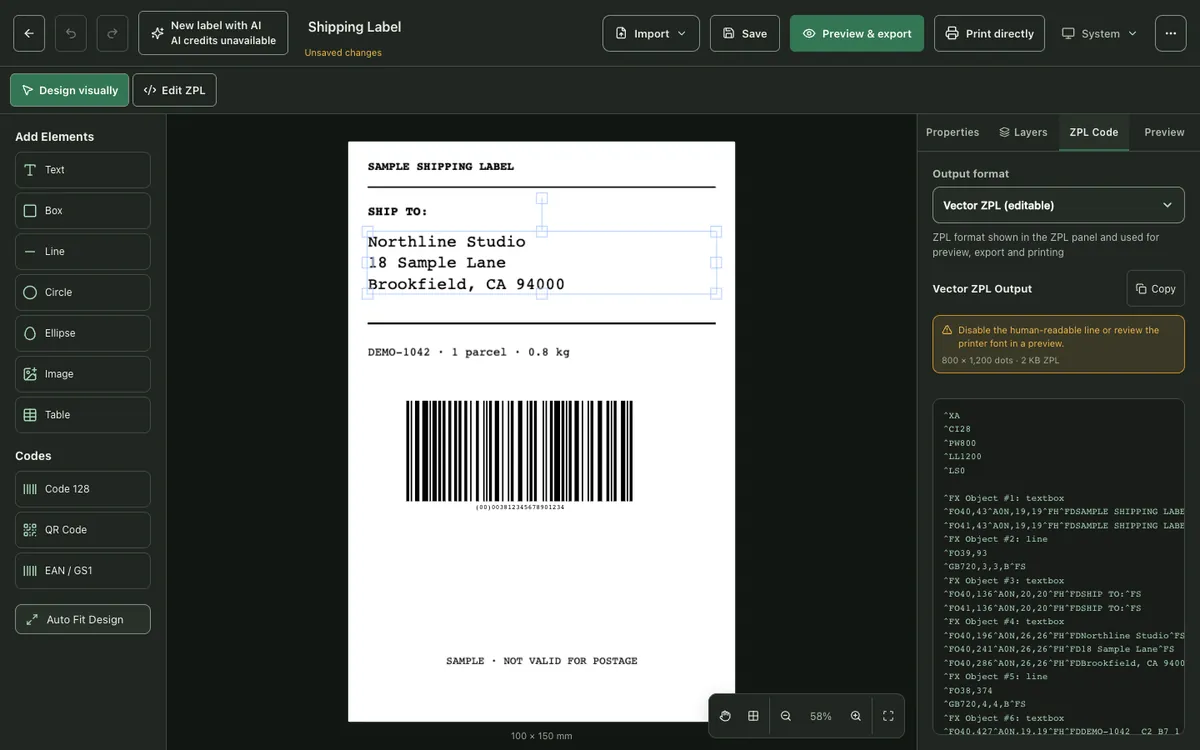Open the Preview tab

1164,132
